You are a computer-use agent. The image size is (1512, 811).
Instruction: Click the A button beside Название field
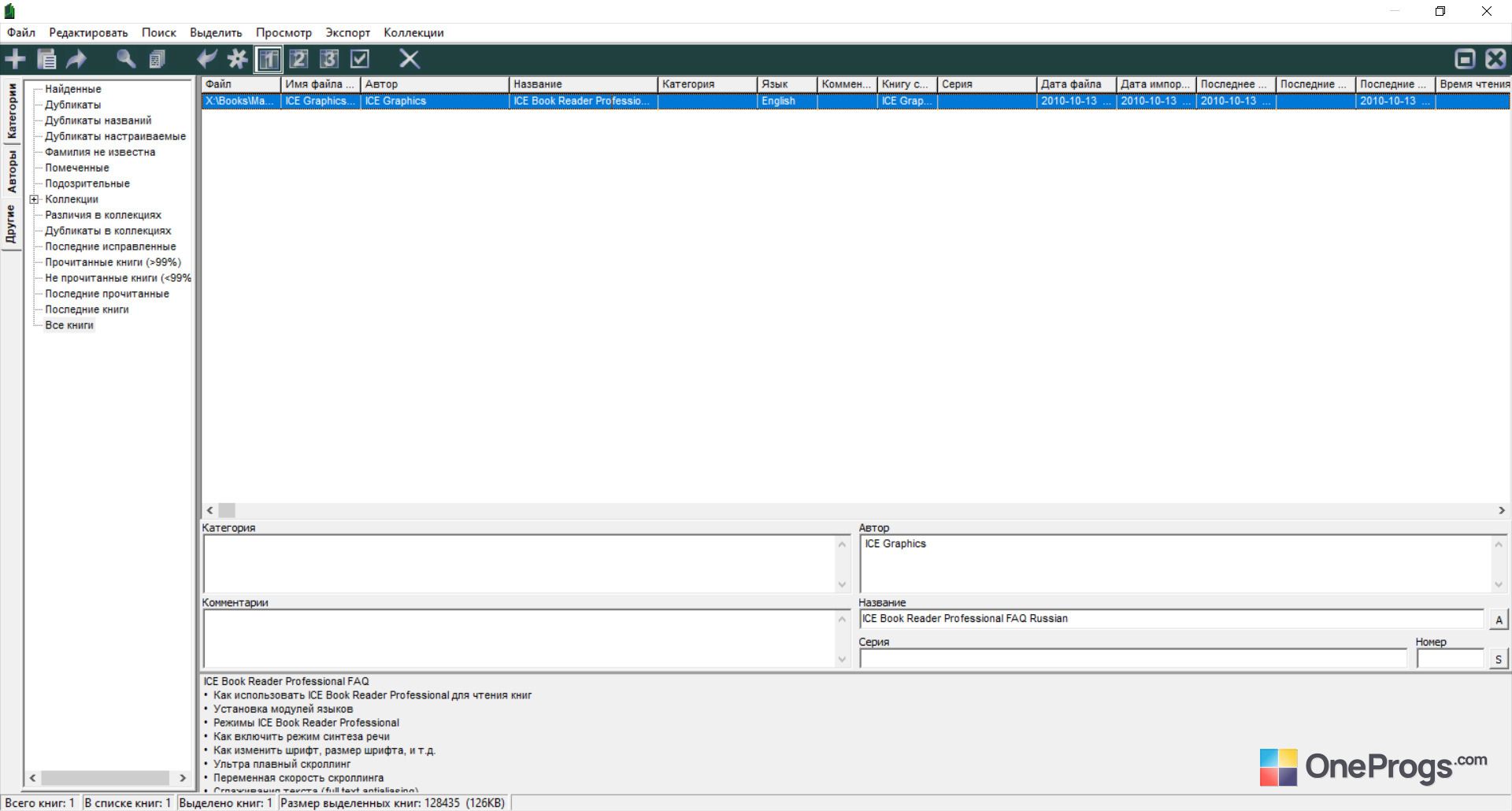coord(1499,620)
